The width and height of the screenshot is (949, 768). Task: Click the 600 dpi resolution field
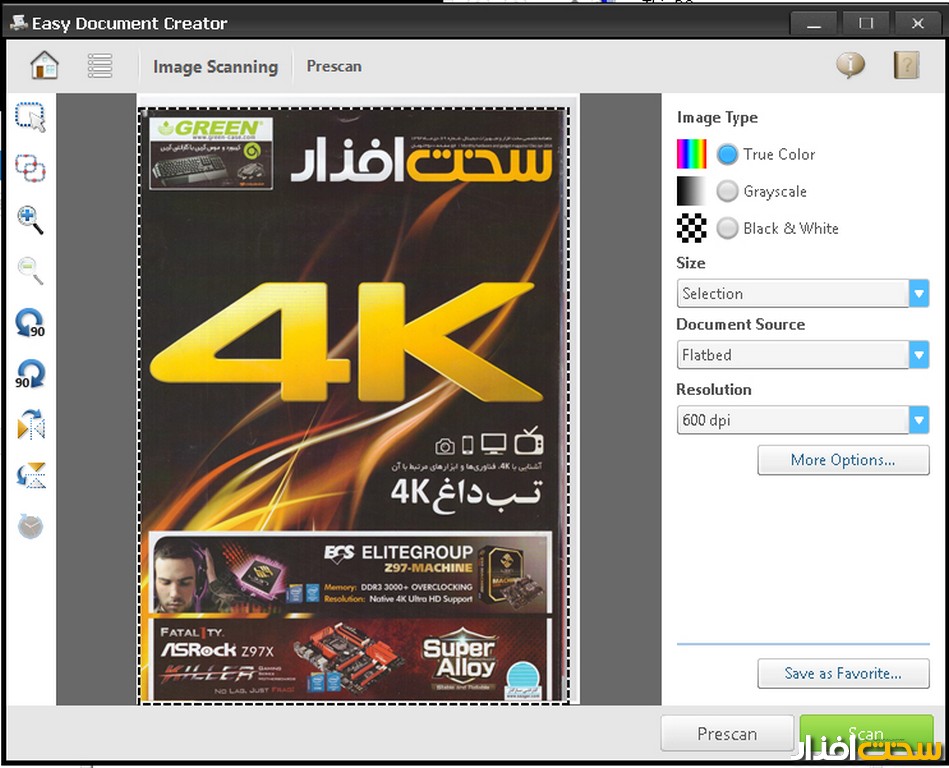coord(793,420)
